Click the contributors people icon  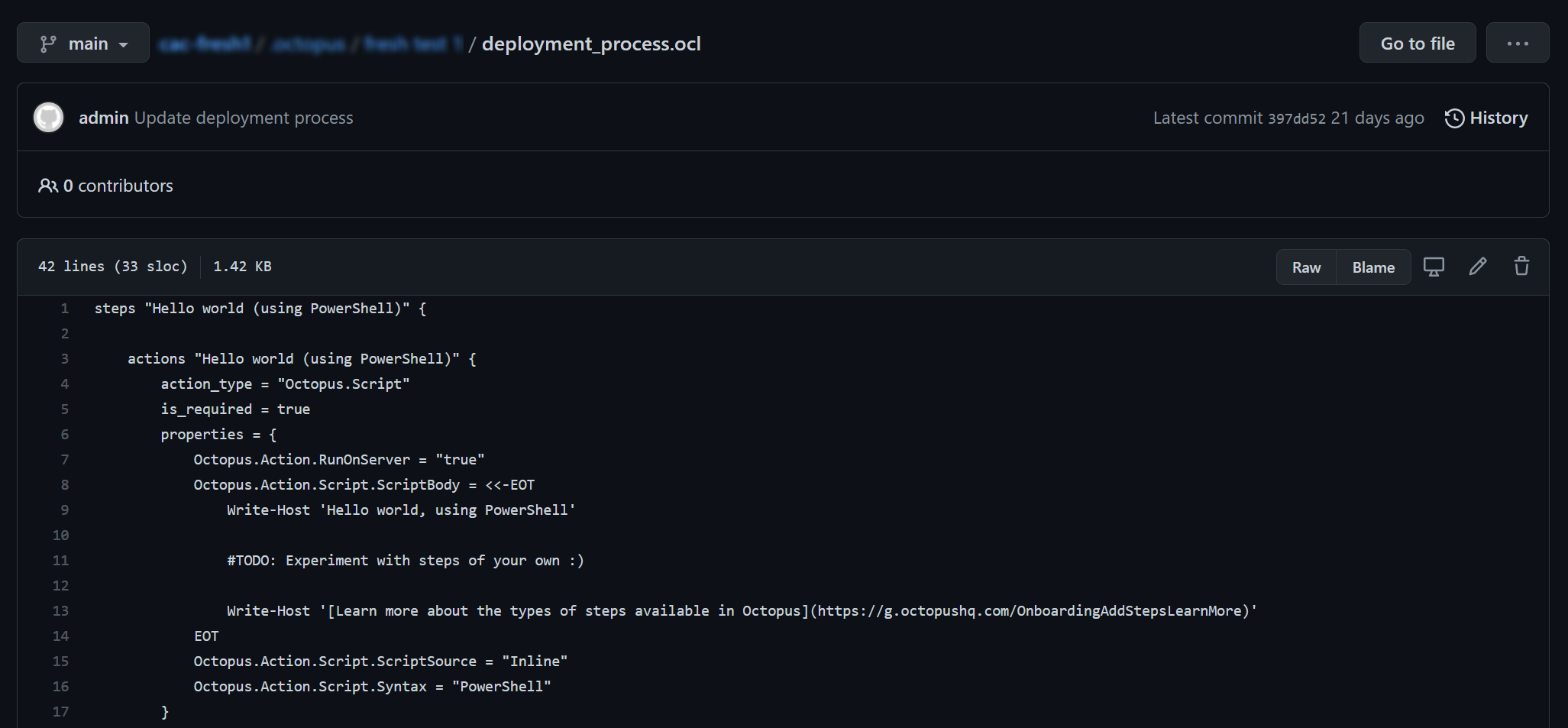[48, 185]
